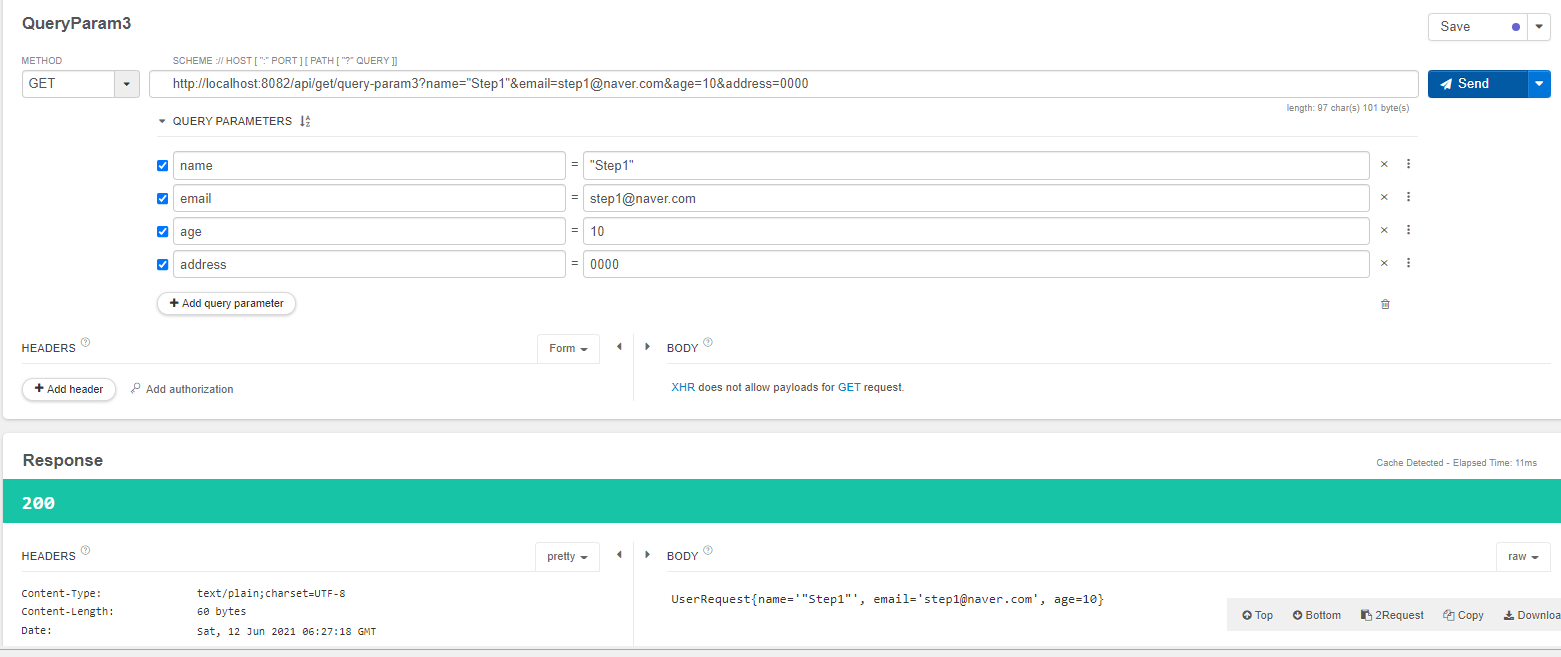The height and width of the screenshot is (657, 1561).
Task: Open more options for age parameter
Action: (x=1408, y=230)
